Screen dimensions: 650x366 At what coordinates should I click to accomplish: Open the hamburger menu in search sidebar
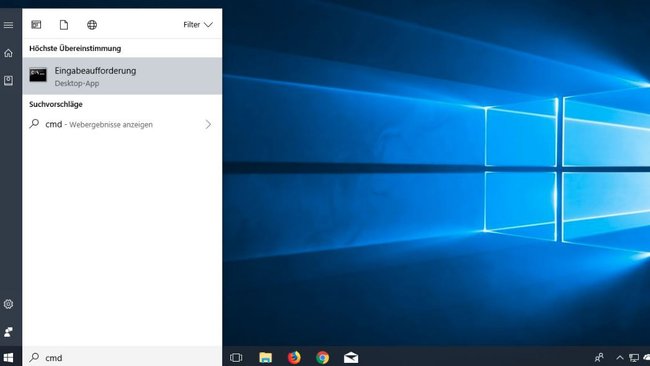[8, 25]
